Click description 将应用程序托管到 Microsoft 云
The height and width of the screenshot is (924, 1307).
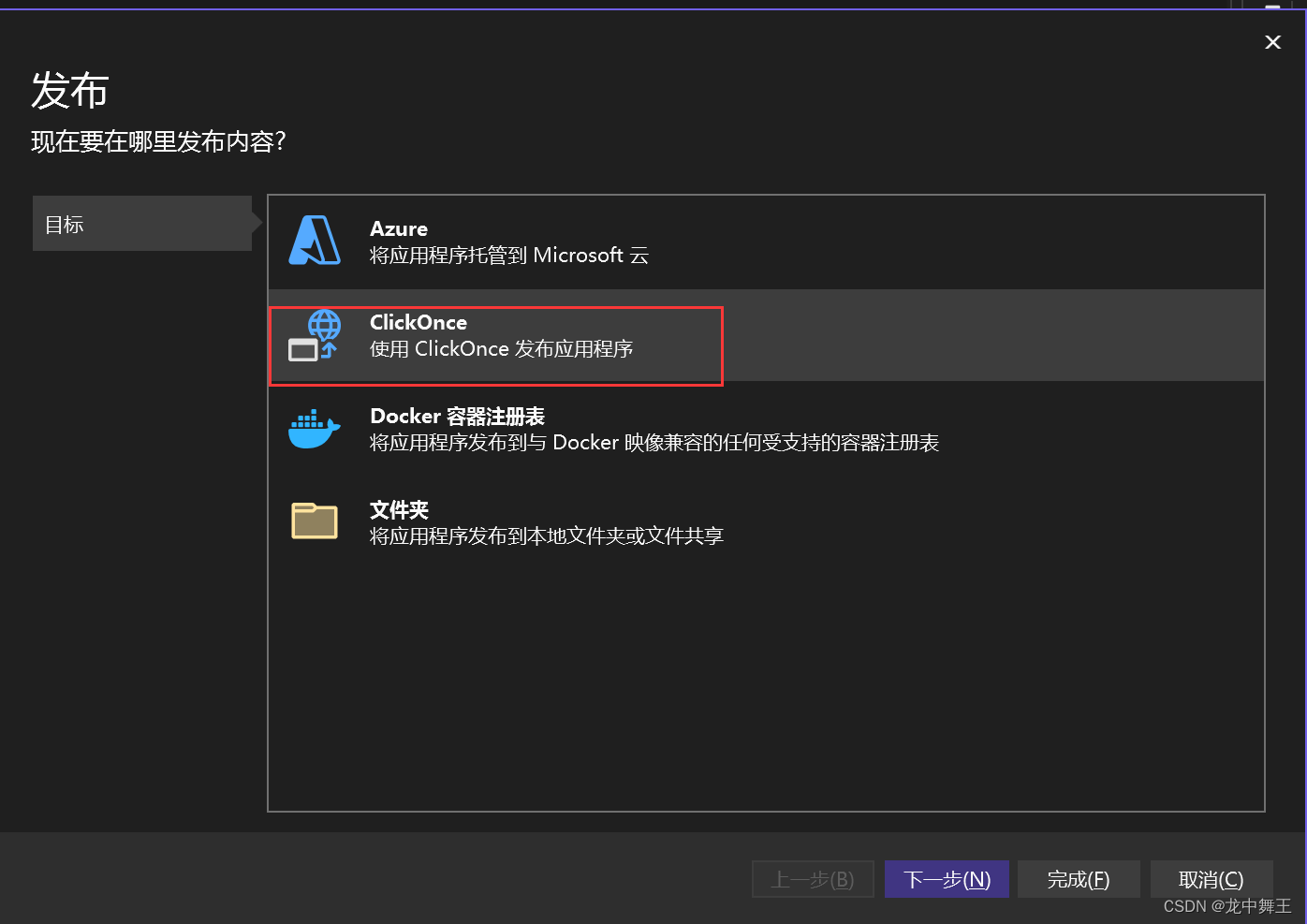pos(509,255)
